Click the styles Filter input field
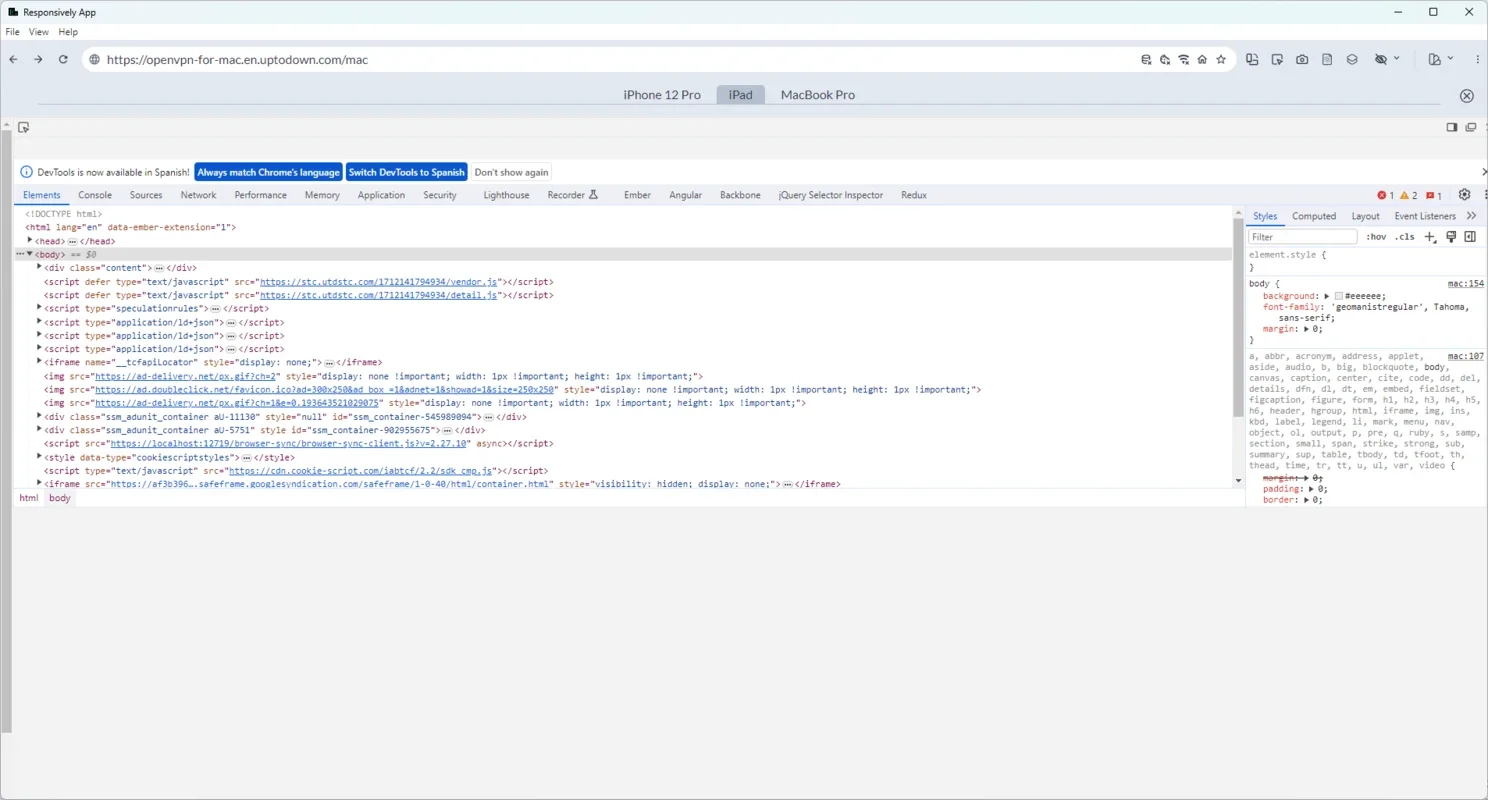The height and width of the screenshot is (800, 1488). (x=1303, y=237)
